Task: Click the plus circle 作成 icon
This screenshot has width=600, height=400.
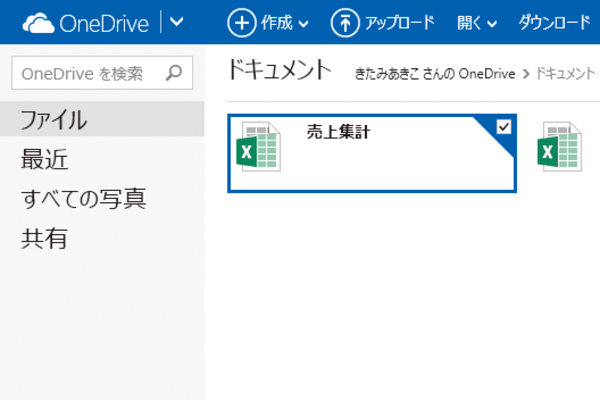Action: click(x=241, y=23)
